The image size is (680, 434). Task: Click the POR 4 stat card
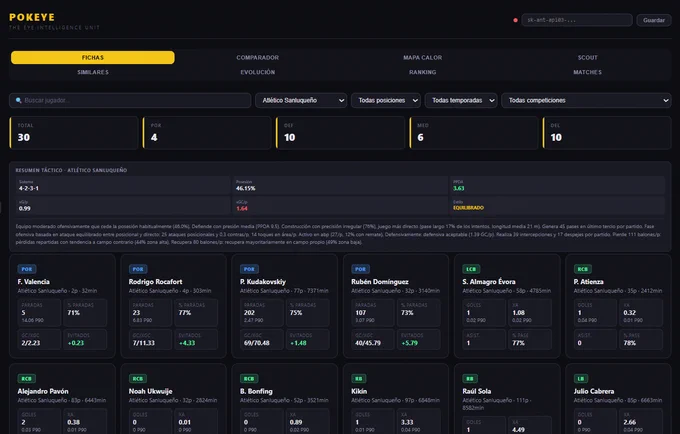click(x=207, y=133)
